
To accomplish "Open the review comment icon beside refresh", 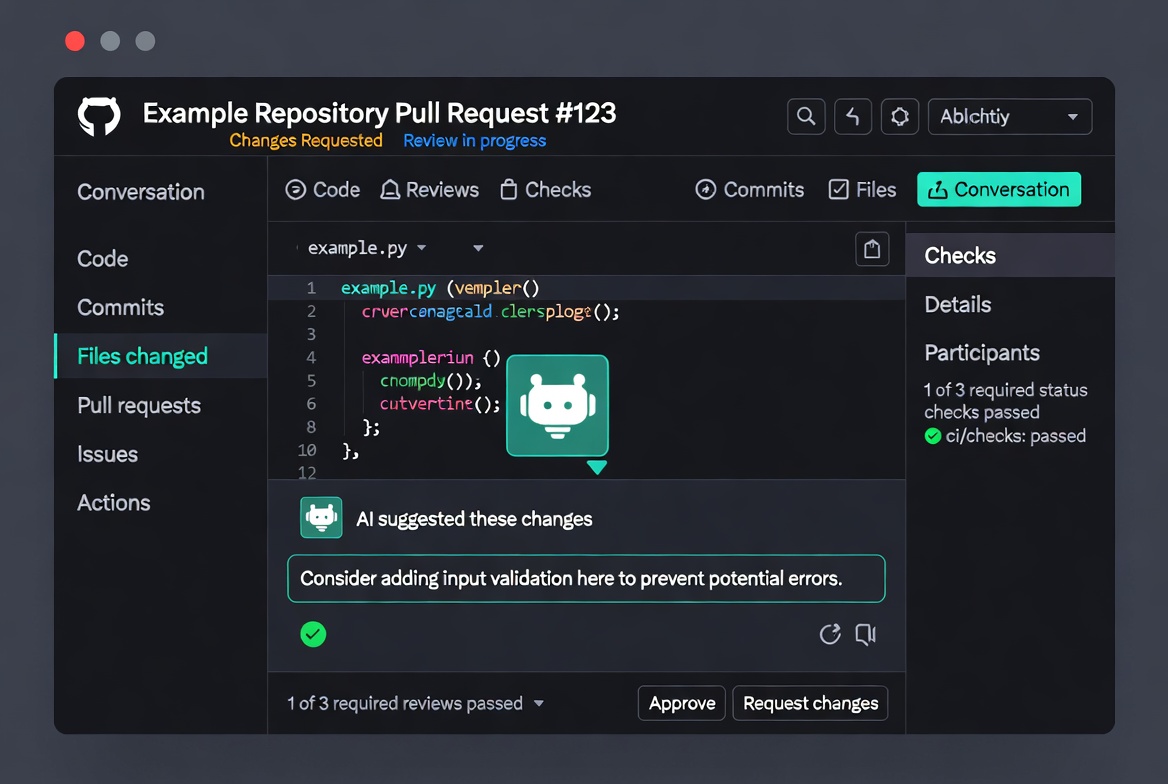I will click(865, 634).
